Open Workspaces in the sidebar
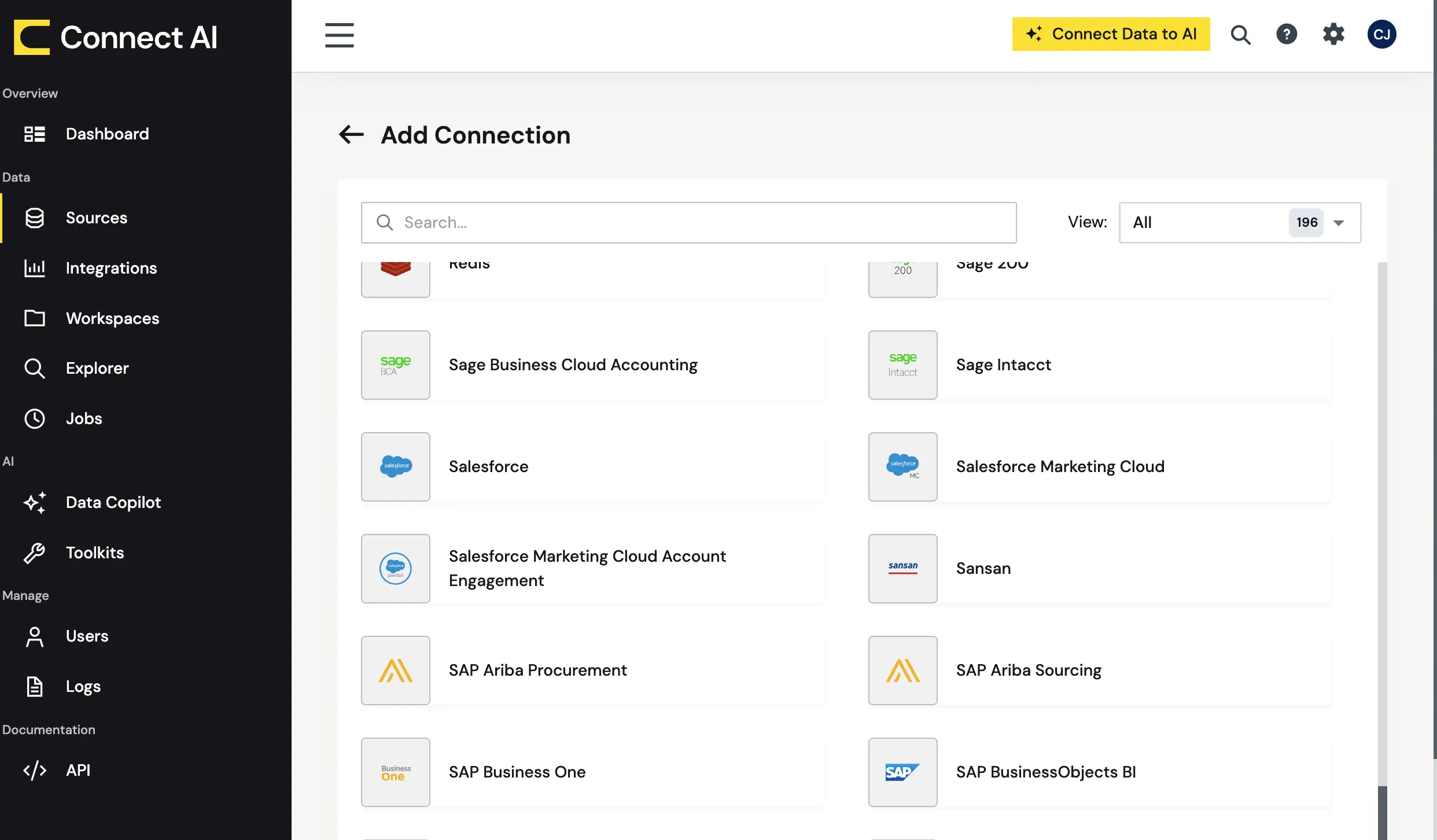The image size is (1437, 840). click(x=112, y=318)
